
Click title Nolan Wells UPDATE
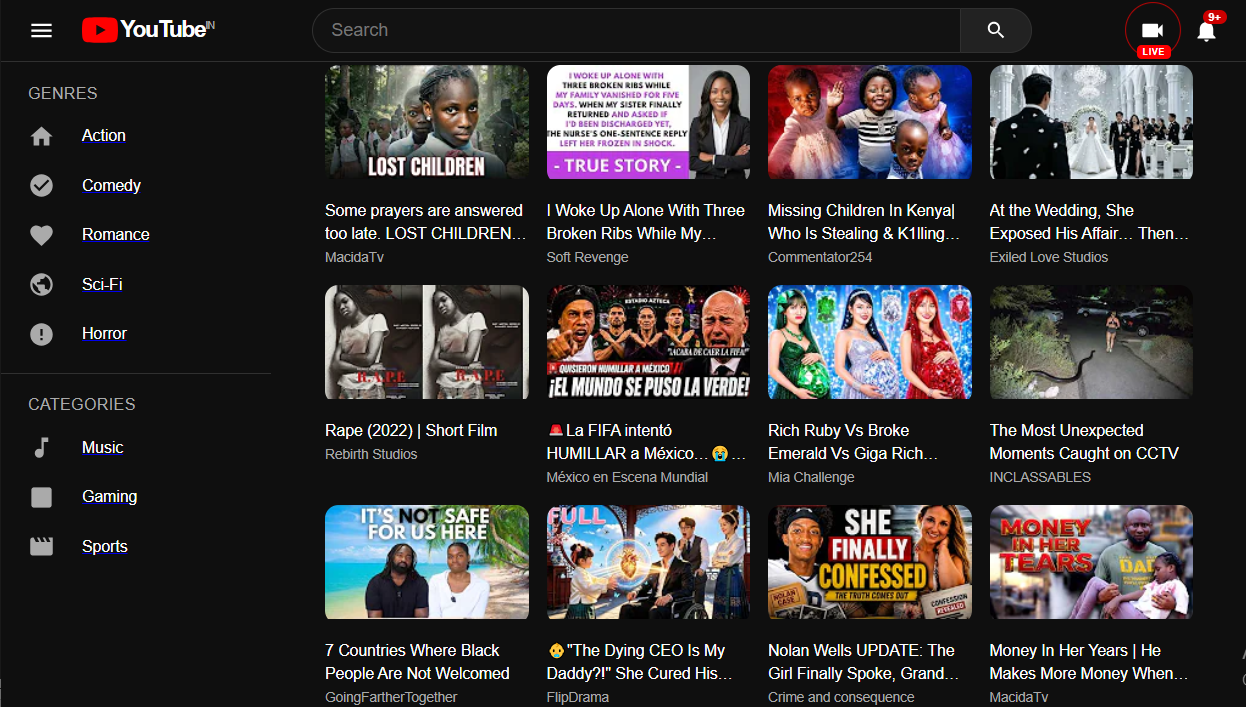864,662
